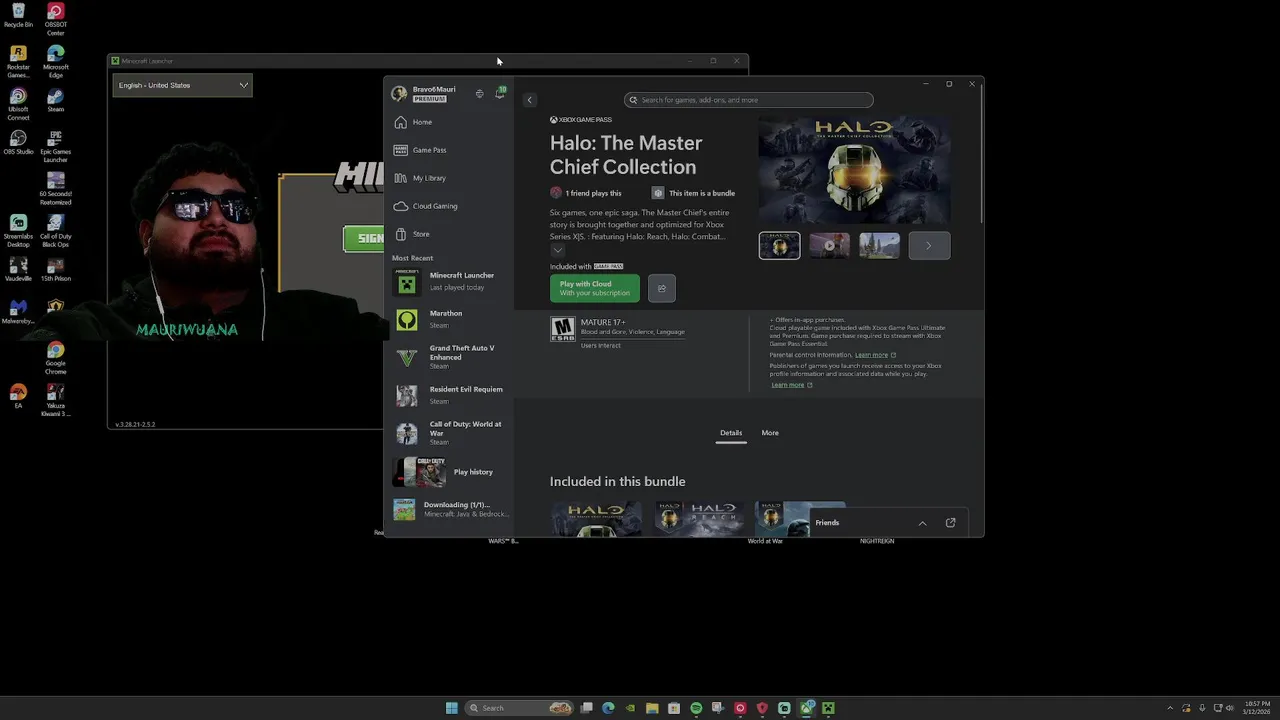Switch to the Details tab

pos(731,433)
